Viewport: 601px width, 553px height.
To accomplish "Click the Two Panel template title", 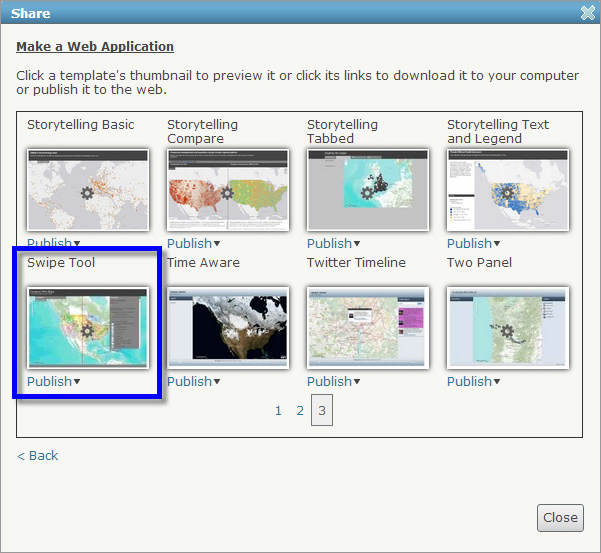I will pyautogui.click(x=479, y=263).
